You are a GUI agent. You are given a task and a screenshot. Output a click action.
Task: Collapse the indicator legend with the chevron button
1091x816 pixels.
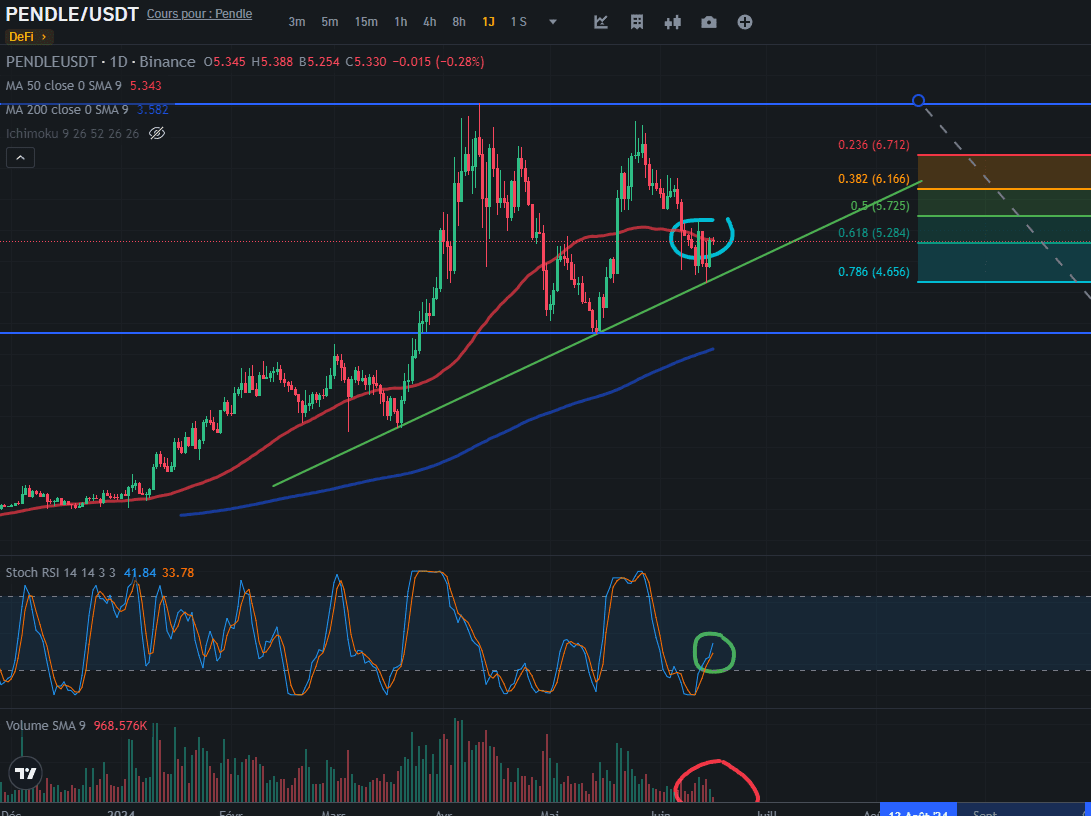[x=20, y=158]
